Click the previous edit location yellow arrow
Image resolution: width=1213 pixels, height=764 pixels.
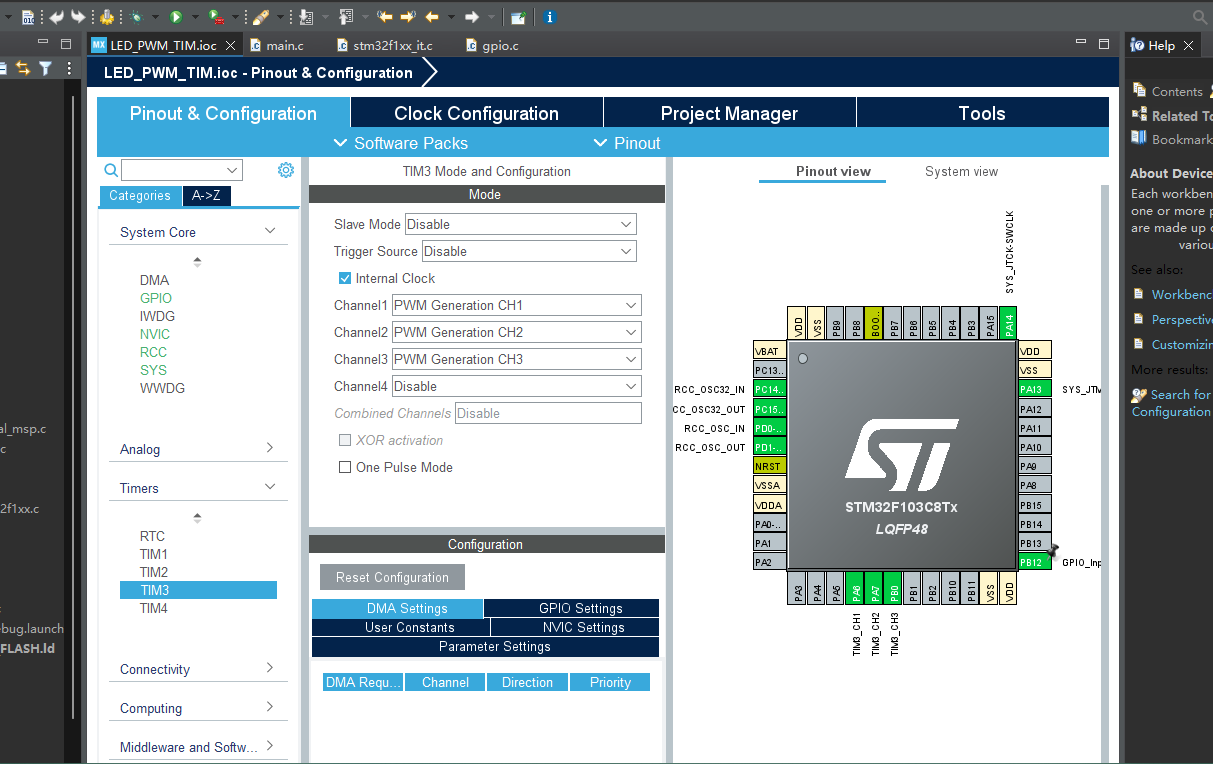tap(384, 17)
